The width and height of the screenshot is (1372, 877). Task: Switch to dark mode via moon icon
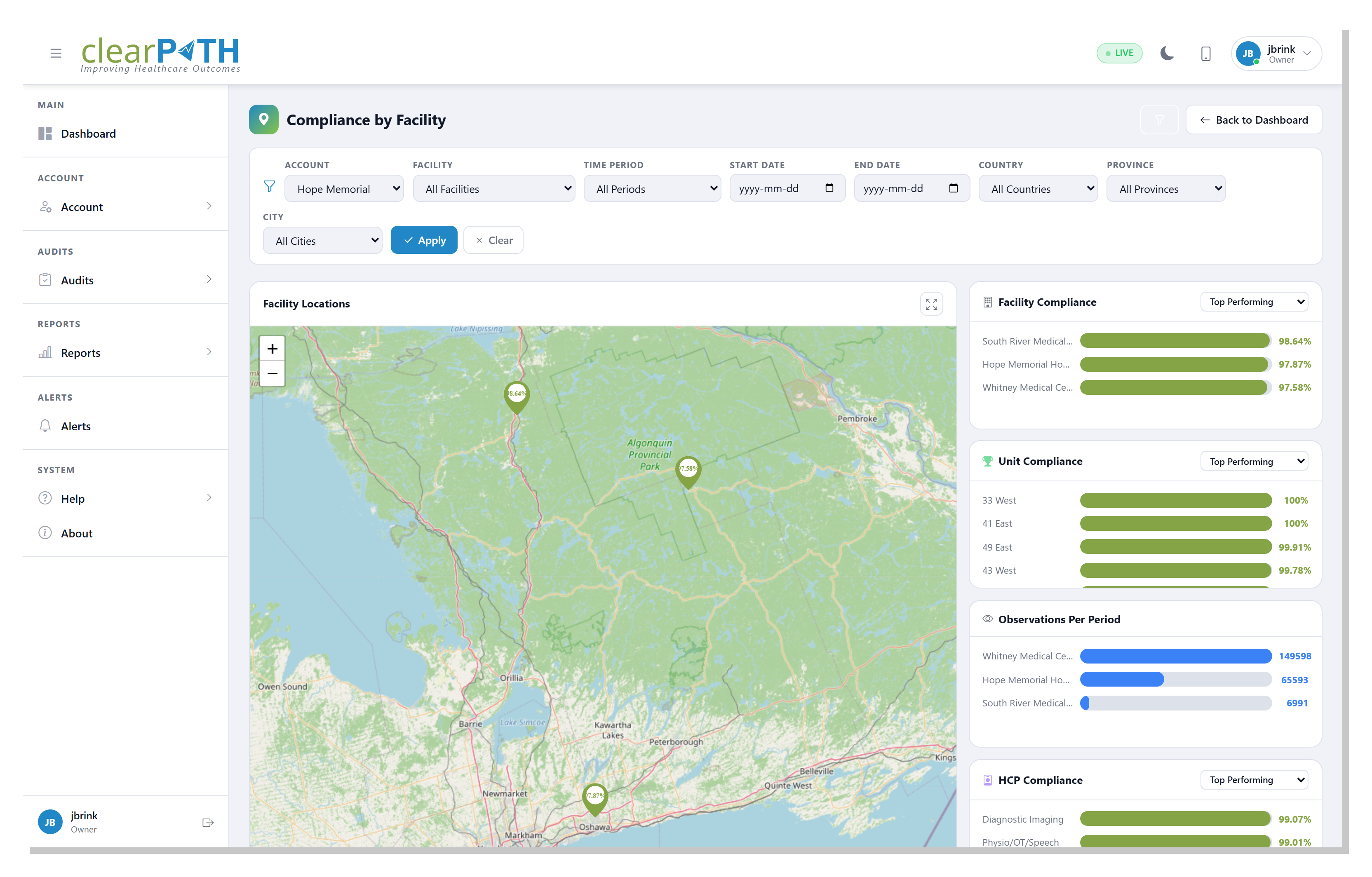[1167, 53]
